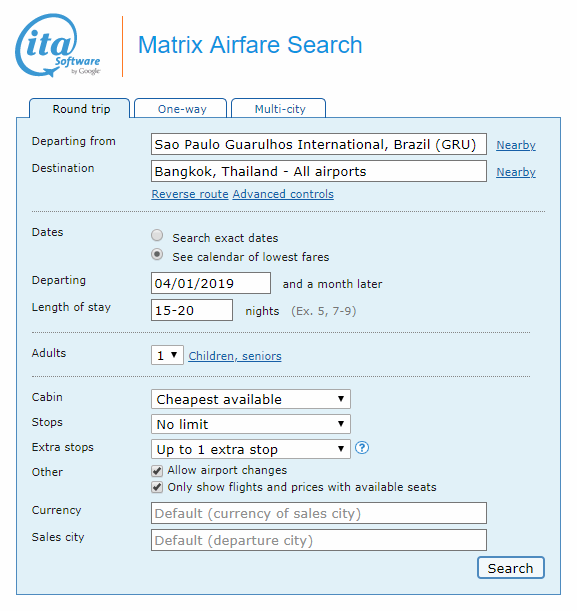The width and height of the screenshot is (577, 611).
Task: Switch to the Round trip tab
Action: 79,108
